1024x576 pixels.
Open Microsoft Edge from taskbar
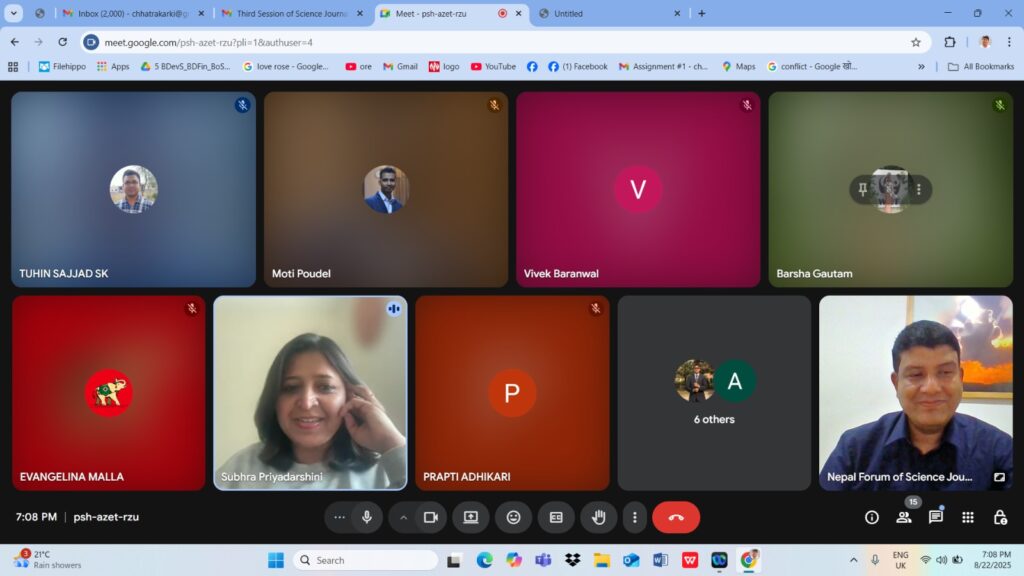pos(485,560)
